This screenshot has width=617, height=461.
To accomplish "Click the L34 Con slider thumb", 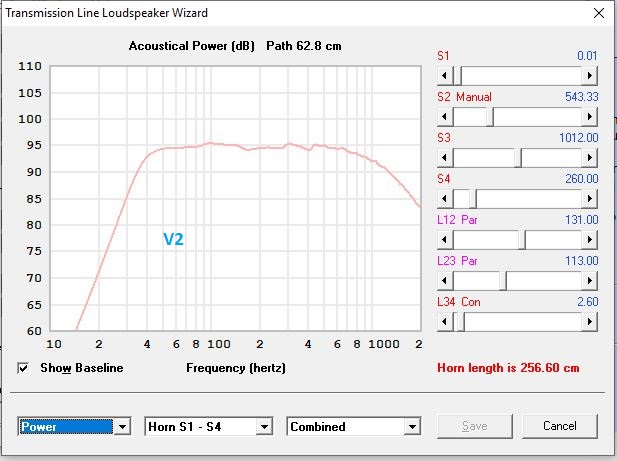I will (460, 322).
